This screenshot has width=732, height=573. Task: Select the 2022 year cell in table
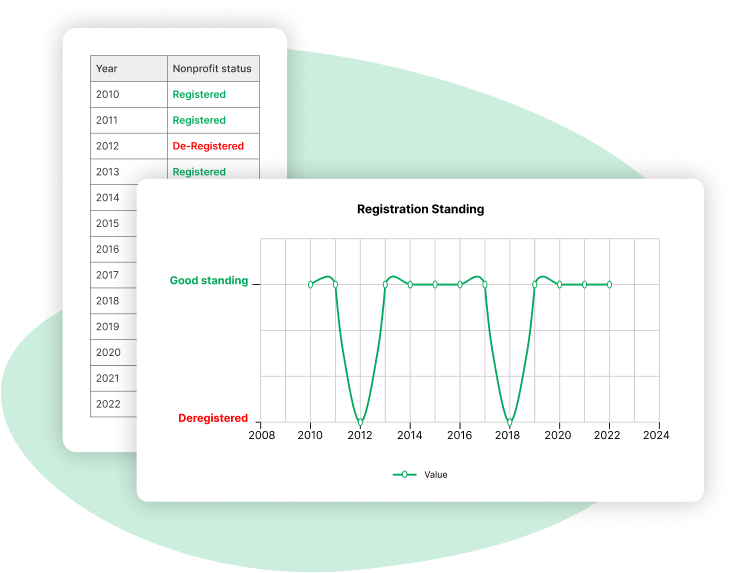pyautogui.click(x=107, y=404)
